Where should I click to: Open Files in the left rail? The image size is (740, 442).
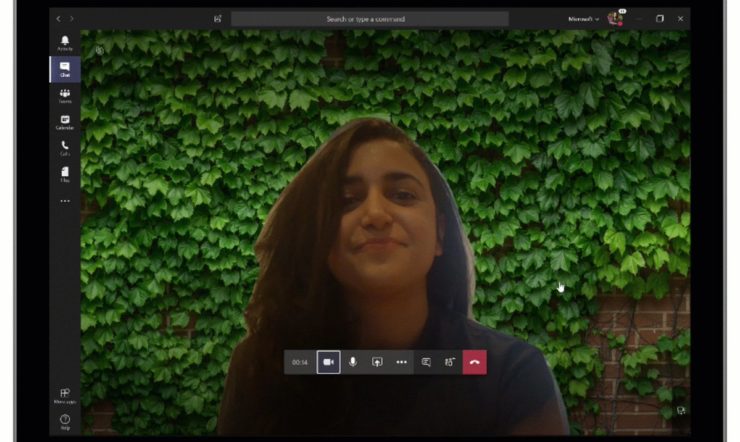click(65, 174)
